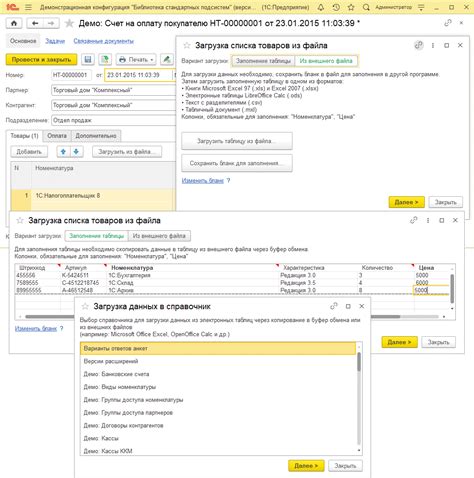Click 'Изменить бланк' link in upper dialog
The height and width of the screenshot is (478, 474).
pos(203,181)
